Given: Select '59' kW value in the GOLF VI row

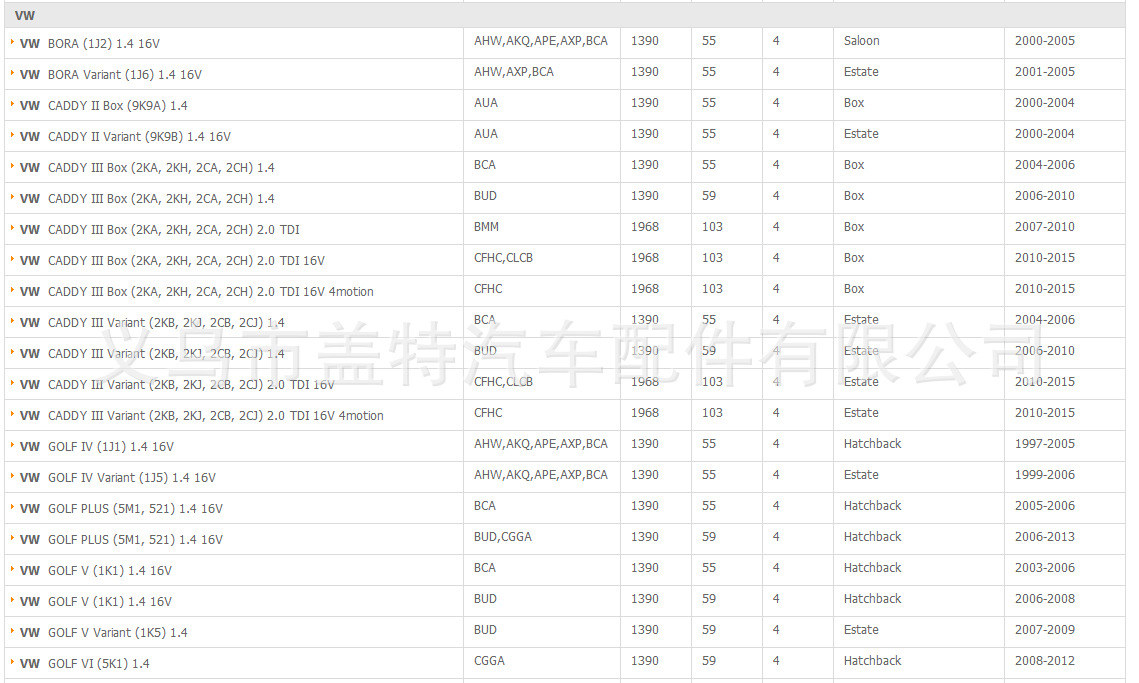Looking at the screenshot, I should [x=708, y=661].
